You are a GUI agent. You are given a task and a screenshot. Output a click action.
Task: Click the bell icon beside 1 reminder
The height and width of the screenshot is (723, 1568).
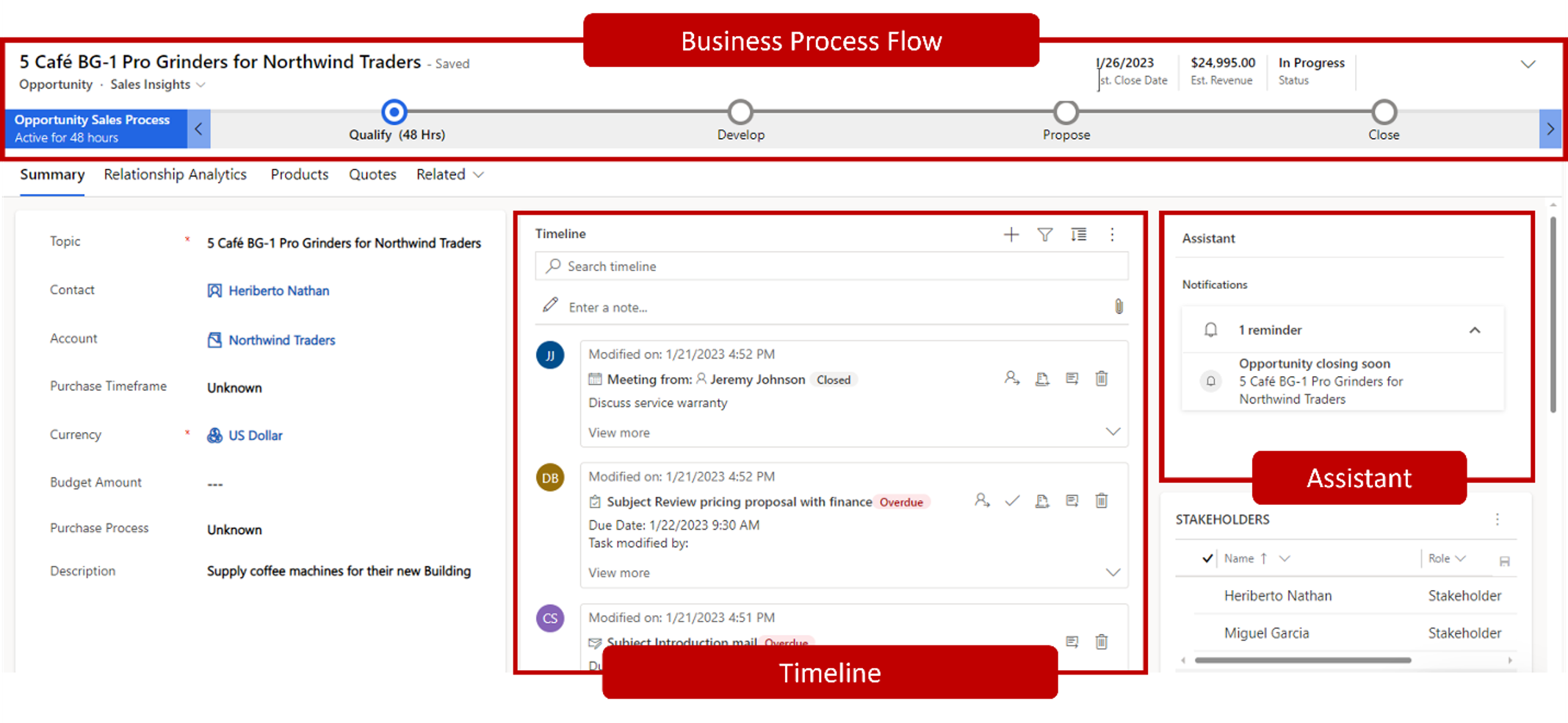click(1211, 330)
